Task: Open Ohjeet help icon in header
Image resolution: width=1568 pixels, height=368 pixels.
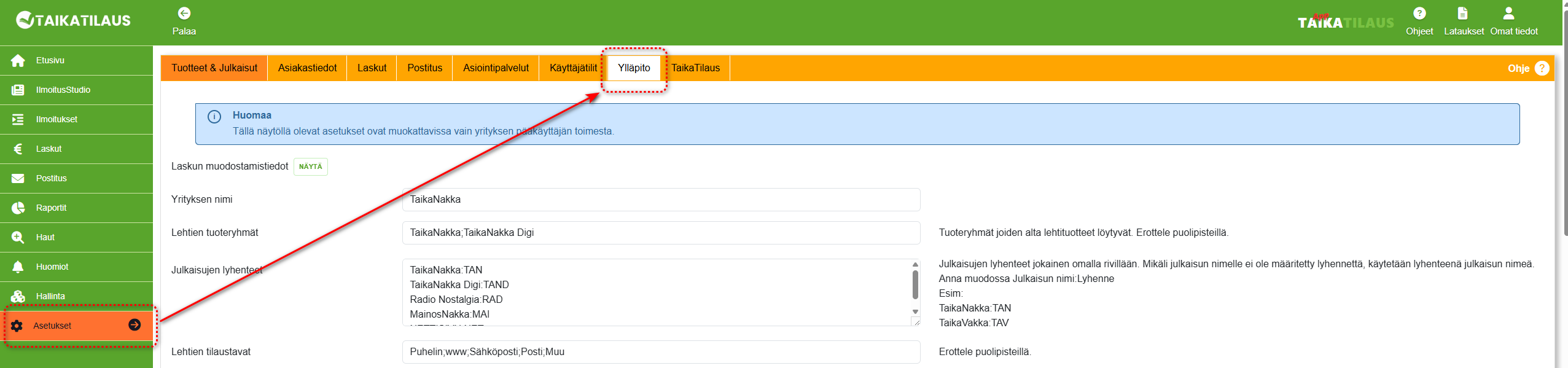Action: click(x=1419, y=14)
